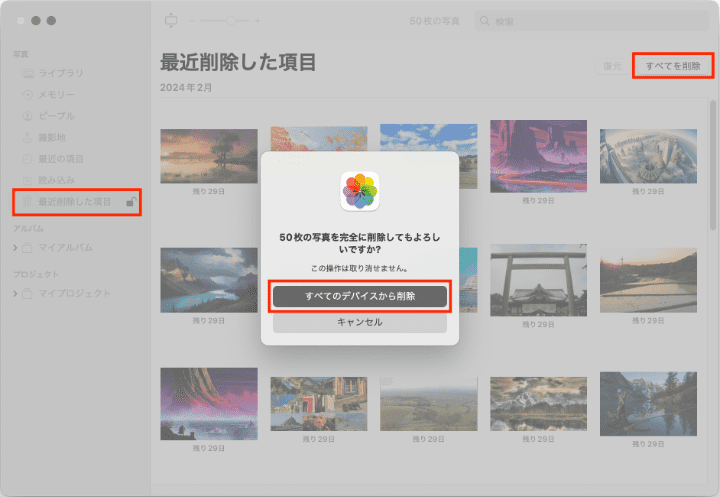This screenshot has width=720, height=497.
Task: Click the 最近削除した項目 page heading
Action: [x=238, y=62]
